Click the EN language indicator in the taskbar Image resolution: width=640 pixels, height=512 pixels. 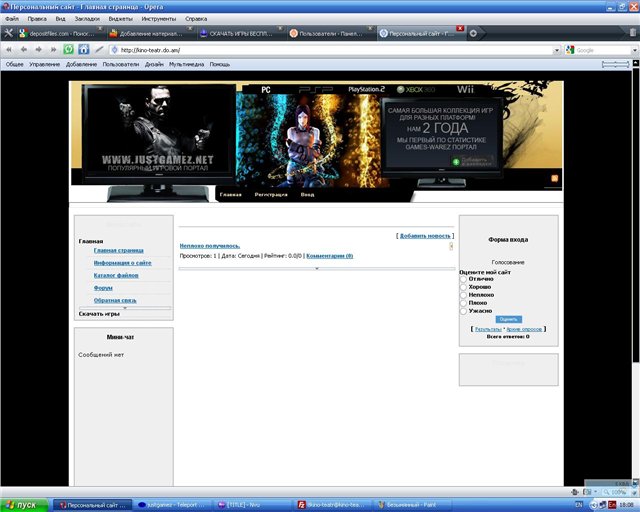tap(579, 505)
